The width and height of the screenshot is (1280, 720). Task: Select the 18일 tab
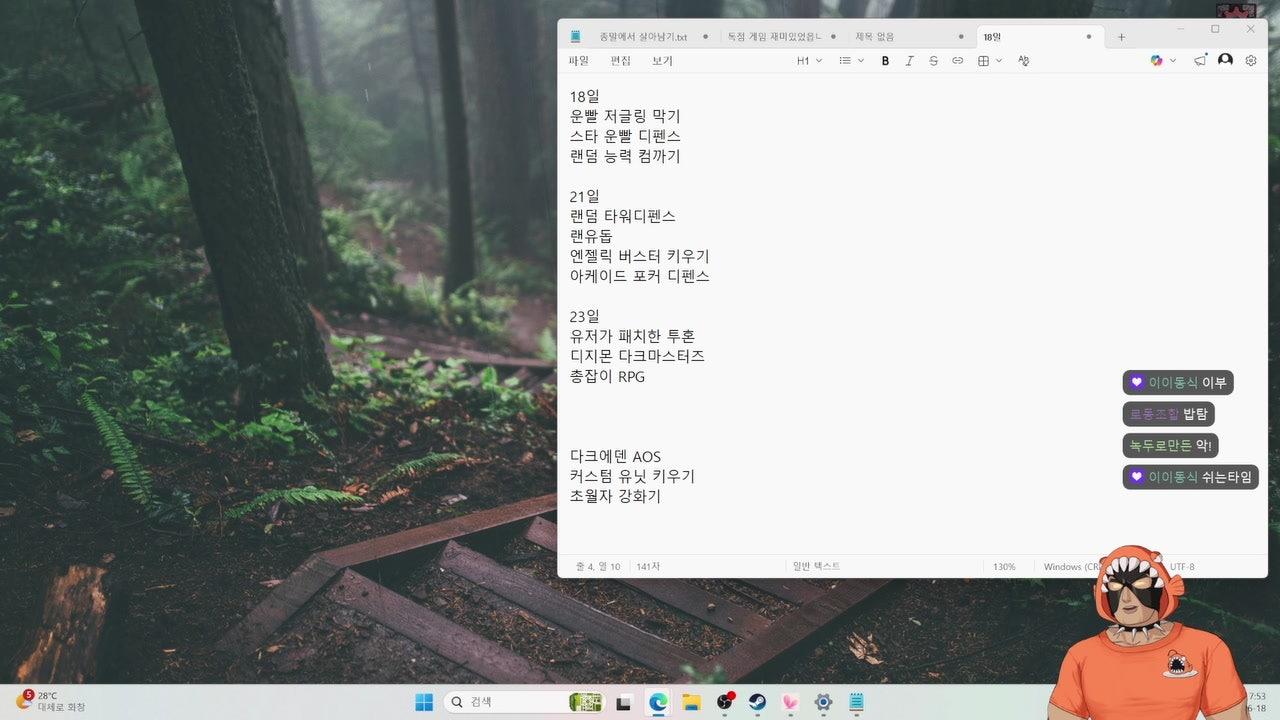(992, 37)
